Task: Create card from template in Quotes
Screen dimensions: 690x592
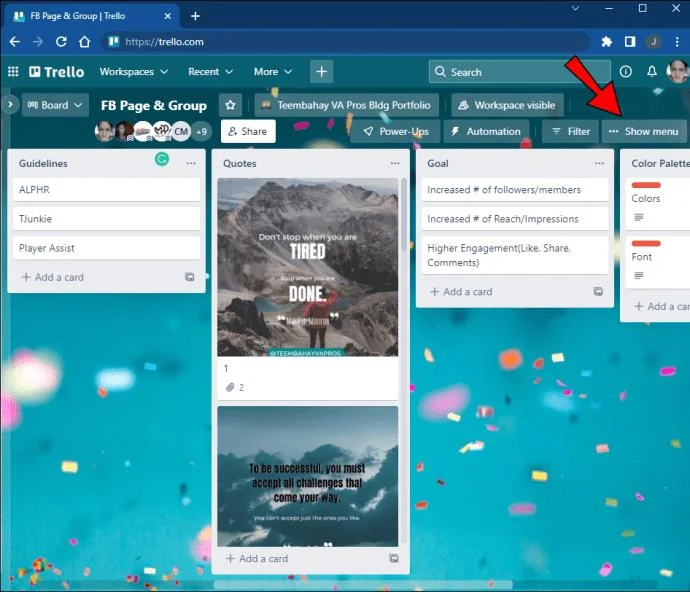Action: (394, 558)
